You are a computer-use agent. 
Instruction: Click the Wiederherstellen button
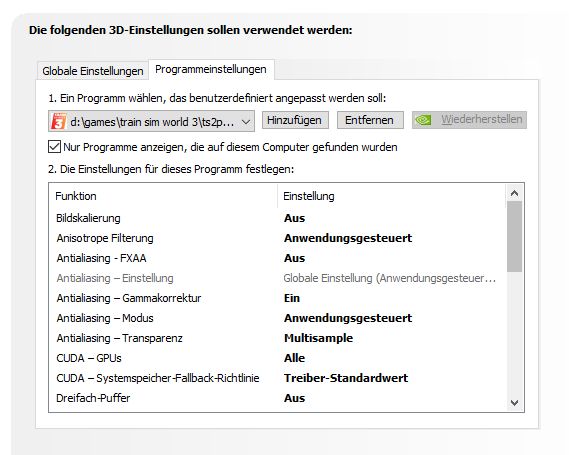[x=469, y=120]
